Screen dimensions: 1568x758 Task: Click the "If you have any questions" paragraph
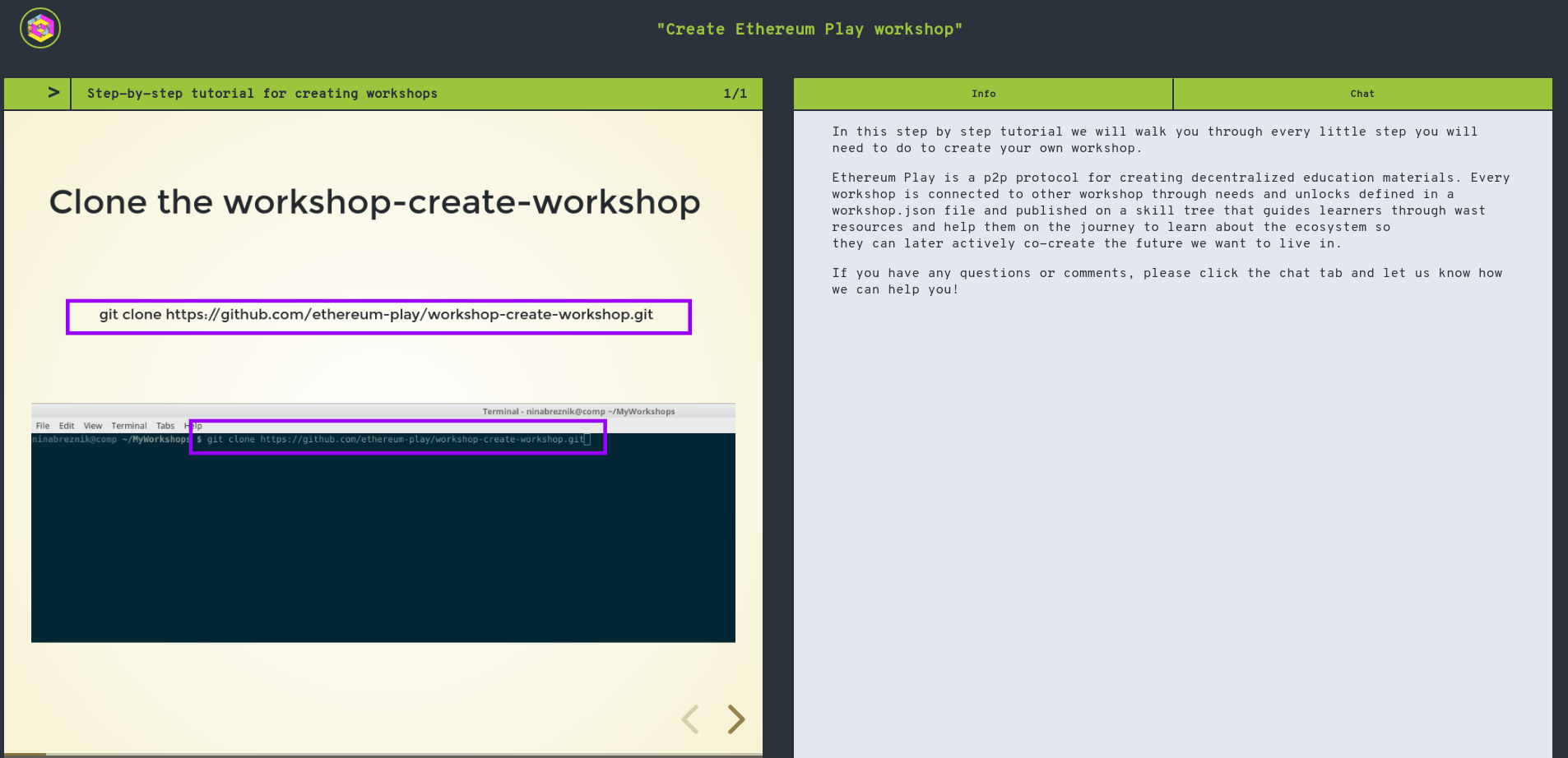click(1167, 281)
